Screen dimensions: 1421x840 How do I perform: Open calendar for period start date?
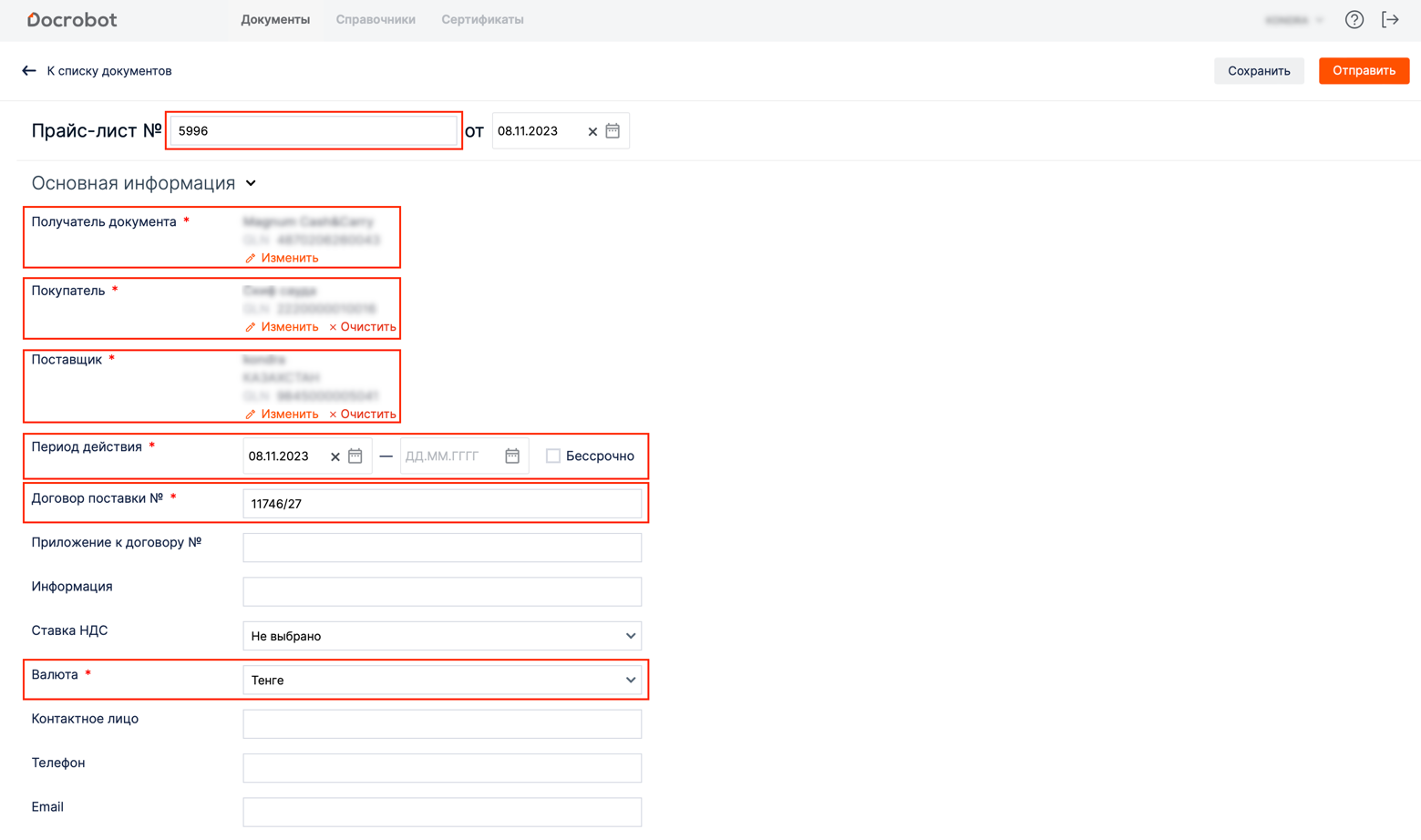tap(355, 456)
